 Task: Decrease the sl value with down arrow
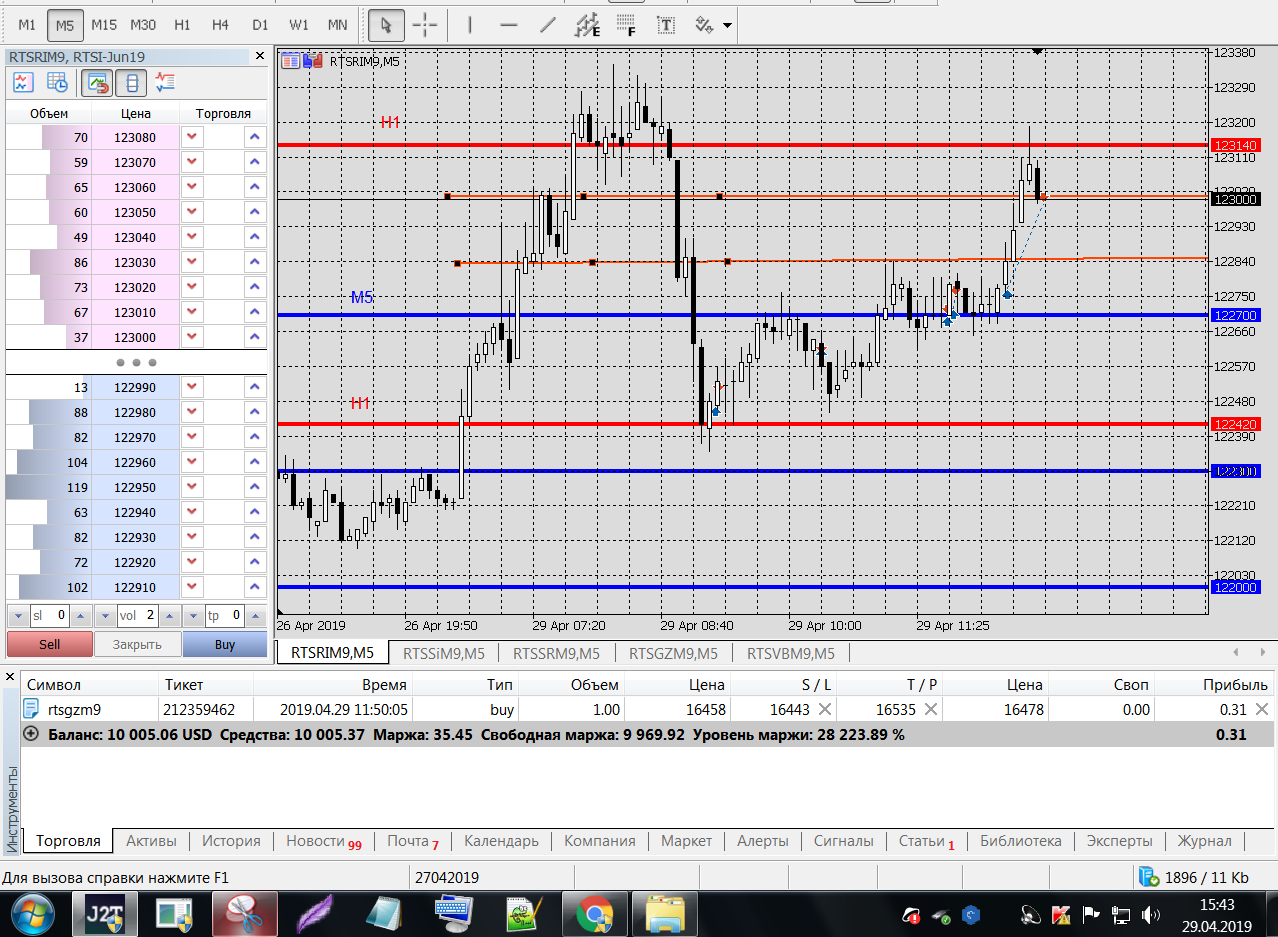click(x=16, y=616)
